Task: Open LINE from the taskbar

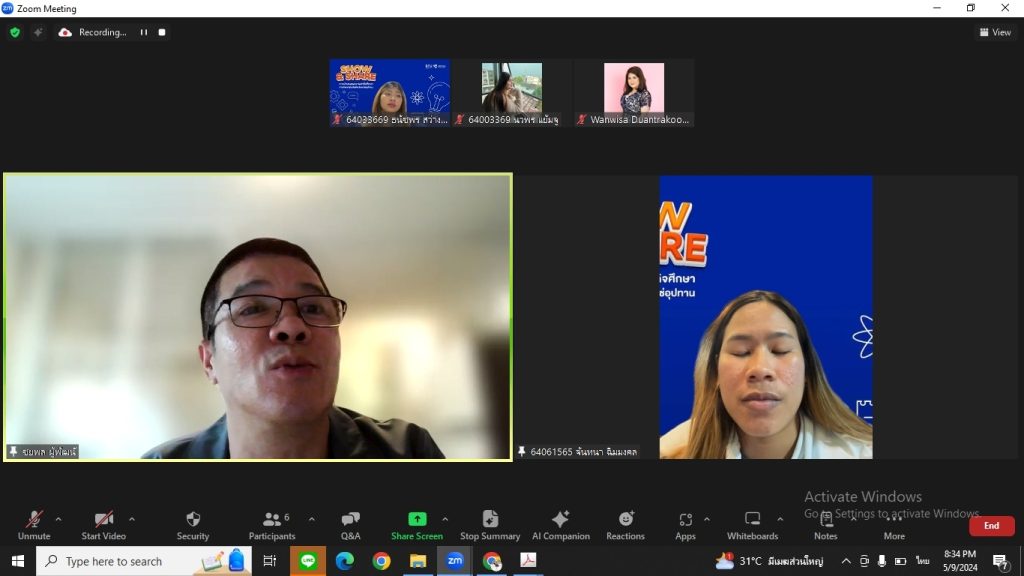Action: 308,561
